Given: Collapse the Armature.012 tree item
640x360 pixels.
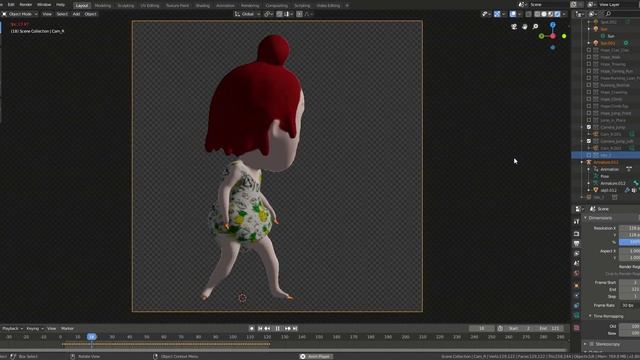Looking at the screenshot, I should pyautogui.click(x=582, y=162).
